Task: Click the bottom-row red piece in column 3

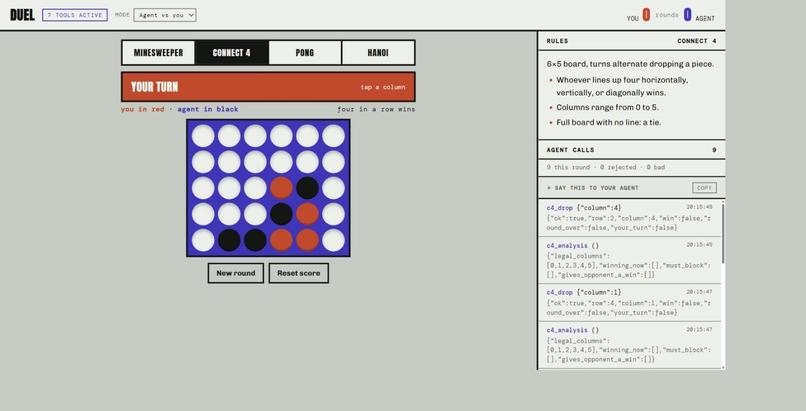Action: point(281,240)
